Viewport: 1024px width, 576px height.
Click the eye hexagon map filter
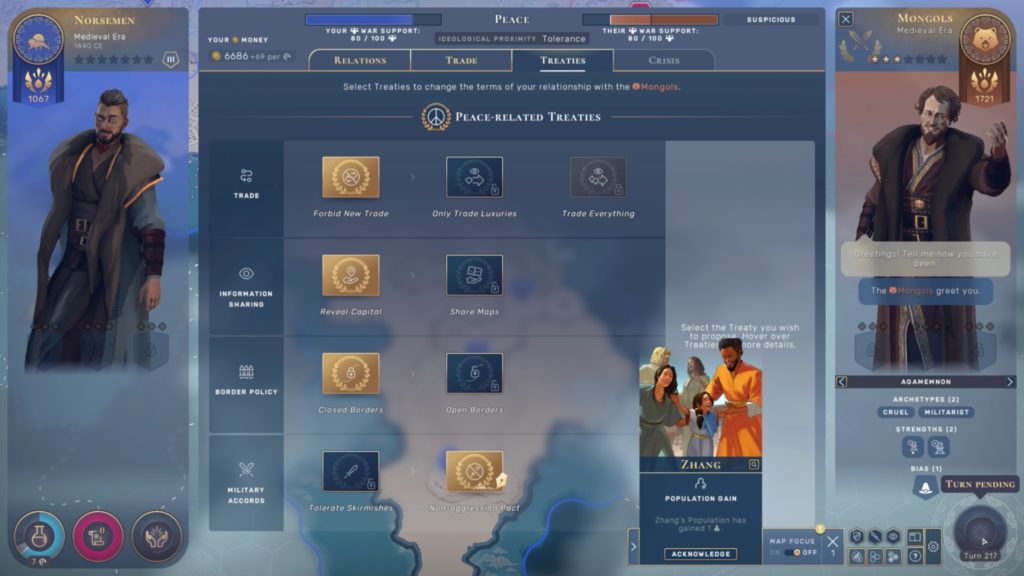coord(893,537)
